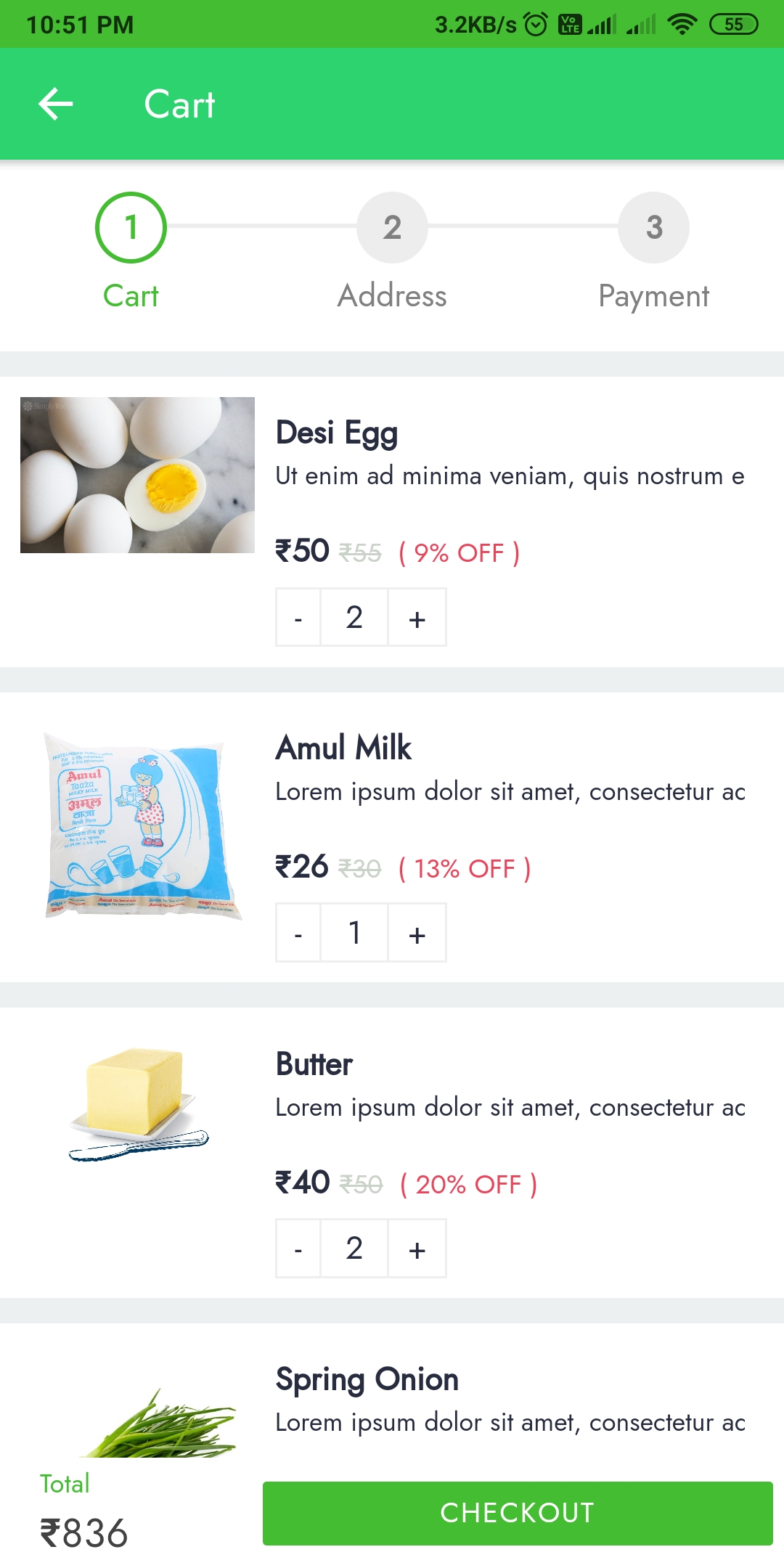Tap the battery indicator icon
Image resolution: width=784 pixels, height=1568 pixels.
733,25
